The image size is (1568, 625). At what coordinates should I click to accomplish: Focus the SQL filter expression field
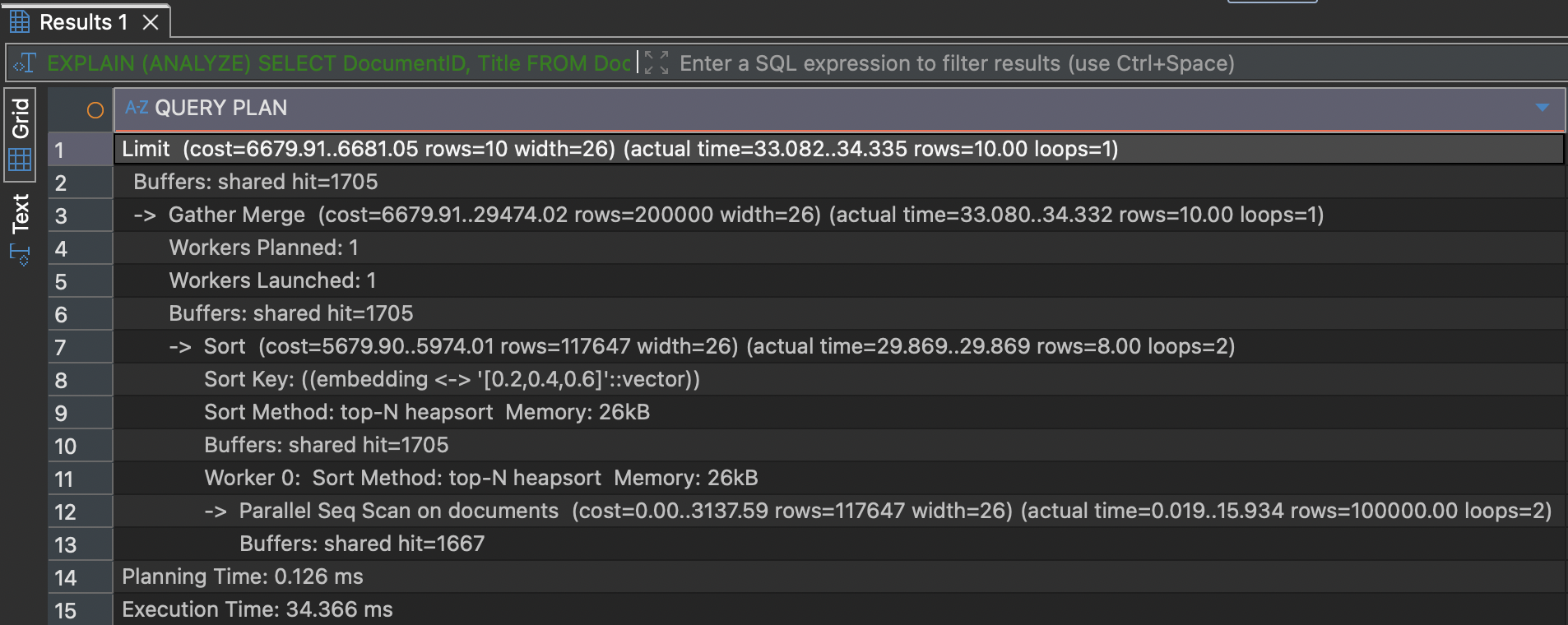[954, 63]
